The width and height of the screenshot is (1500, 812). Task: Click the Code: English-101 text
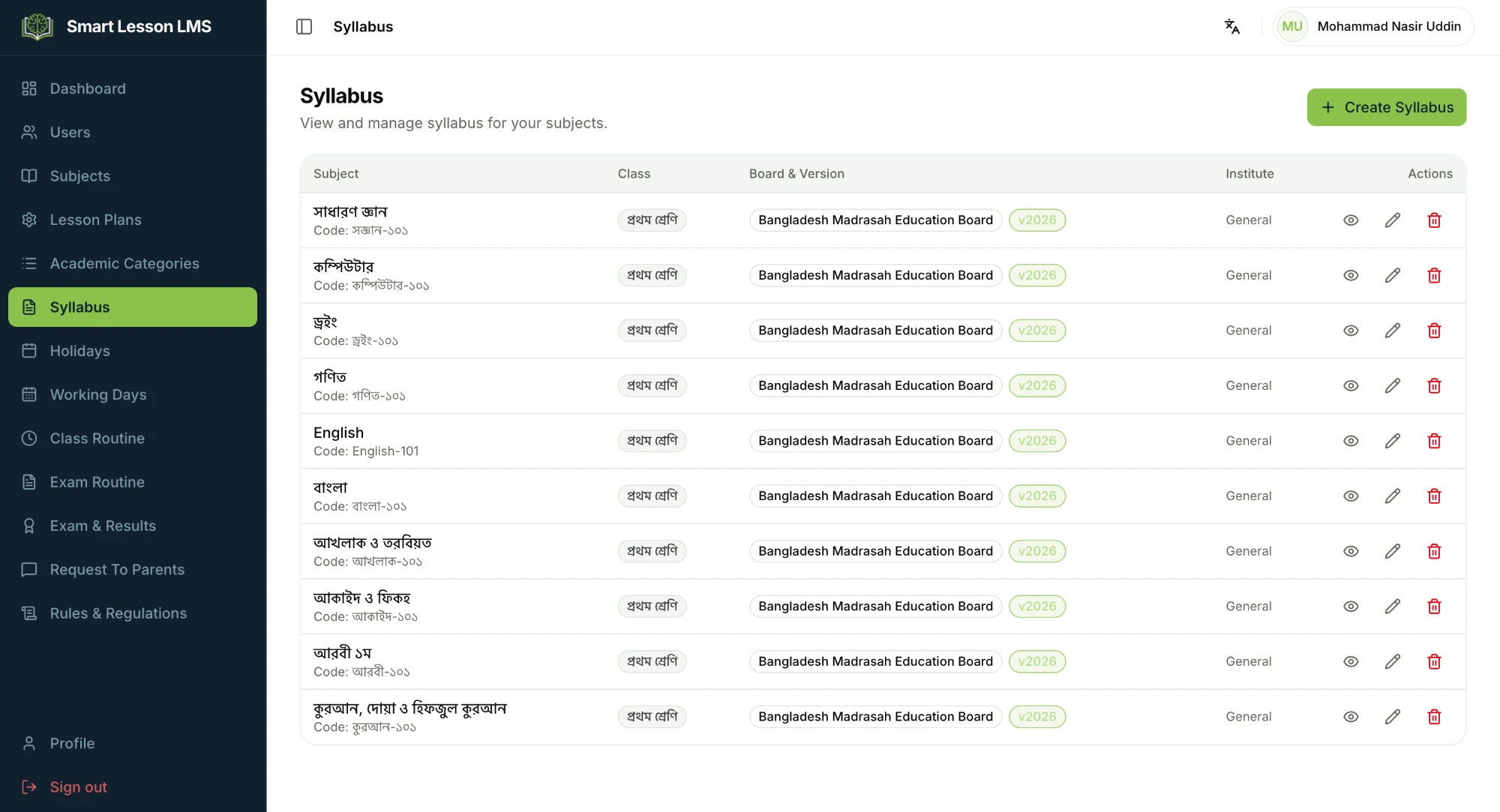(366, 451)
